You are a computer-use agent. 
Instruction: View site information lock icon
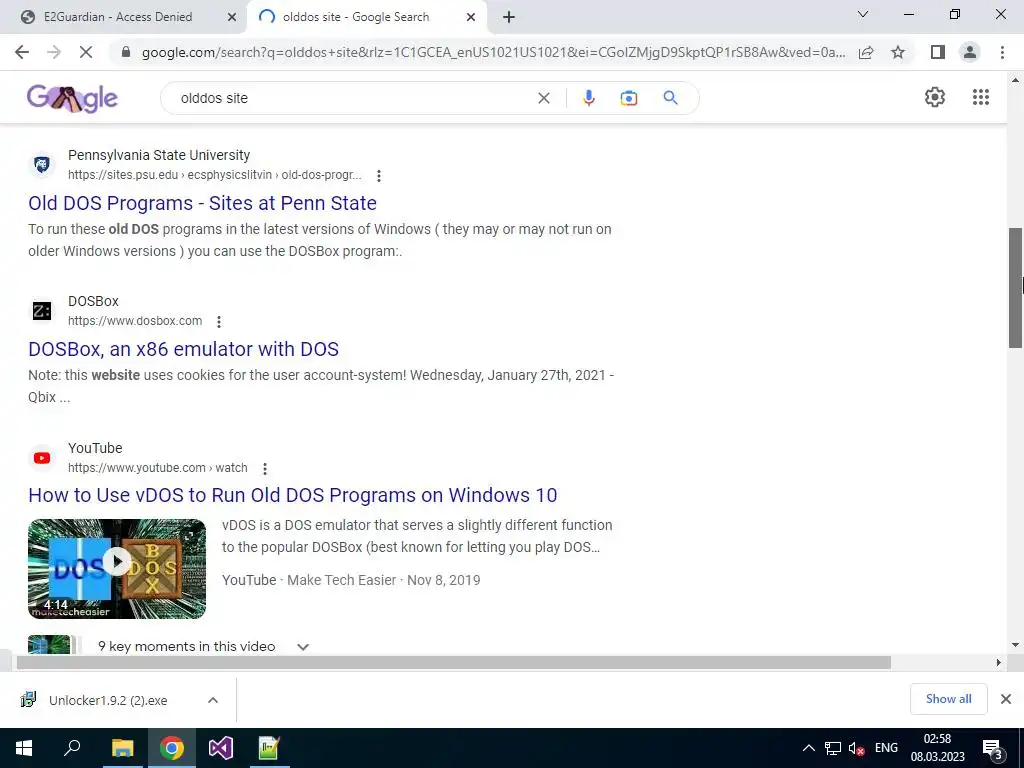pyautogui.click(x=126, y=52)
